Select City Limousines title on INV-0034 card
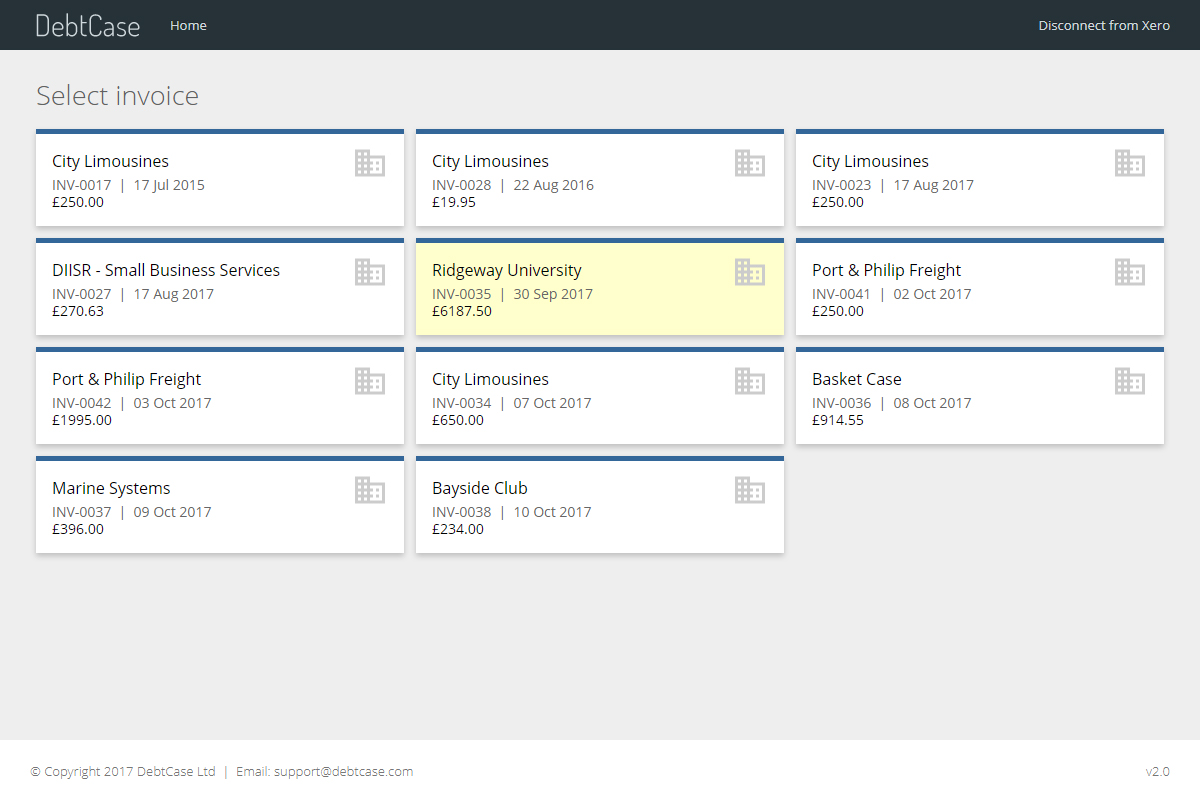This screenshot has width=1200, height=800. tap(490, 379)
